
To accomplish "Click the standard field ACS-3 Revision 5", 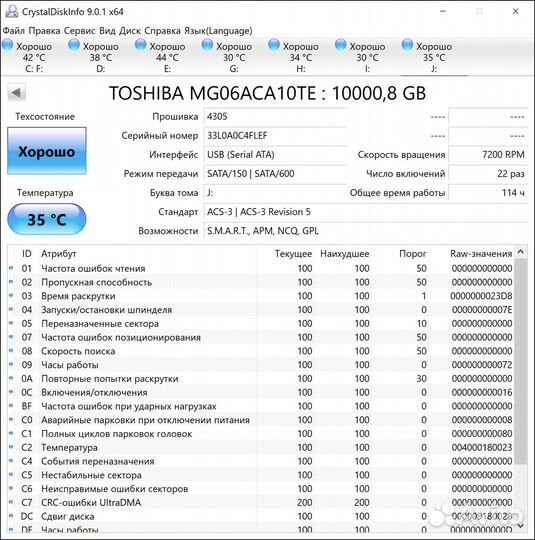I will point(366,212).
